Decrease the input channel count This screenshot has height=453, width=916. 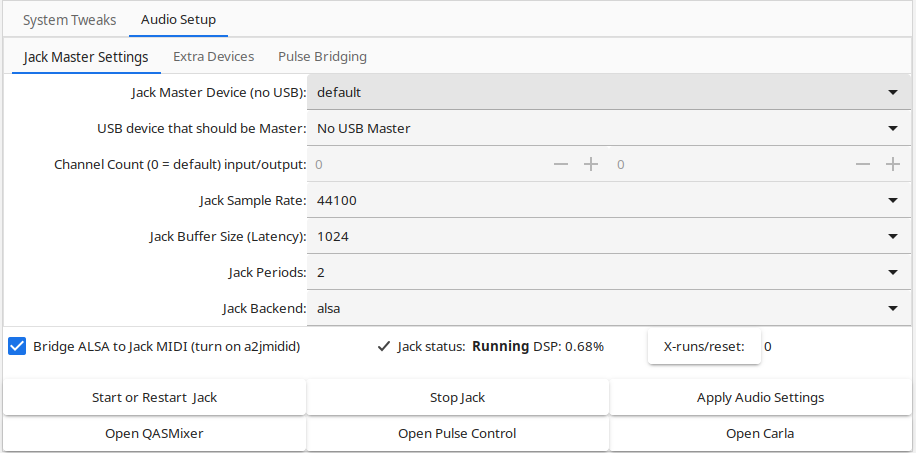(561, 164)
